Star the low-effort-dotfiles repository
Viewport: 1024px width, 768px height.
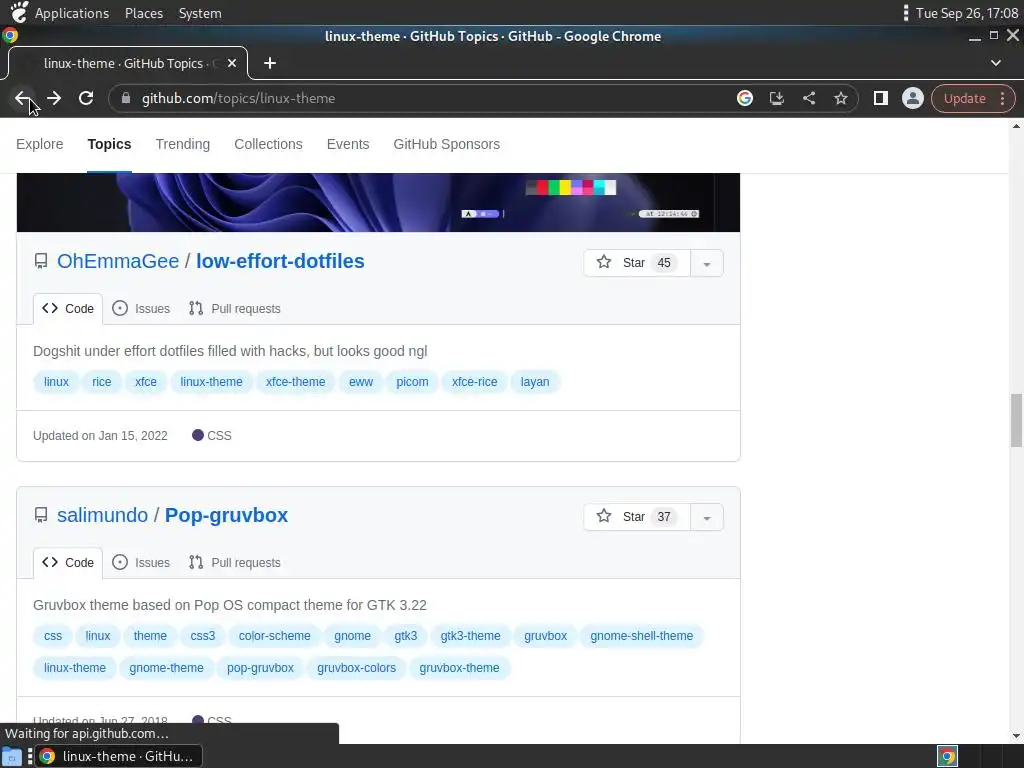coord(637,263)
